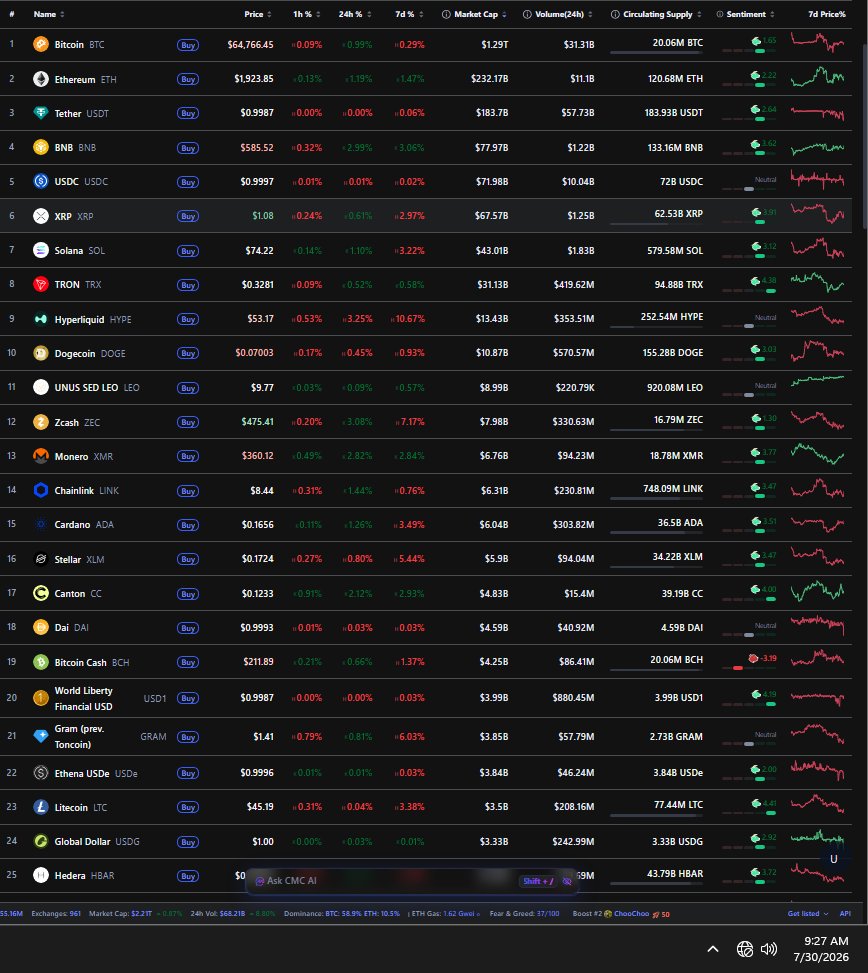The height and width of the screenshot is (973, 868).
Task: Click the Hedera logo icon
Action: click(41, 875)
